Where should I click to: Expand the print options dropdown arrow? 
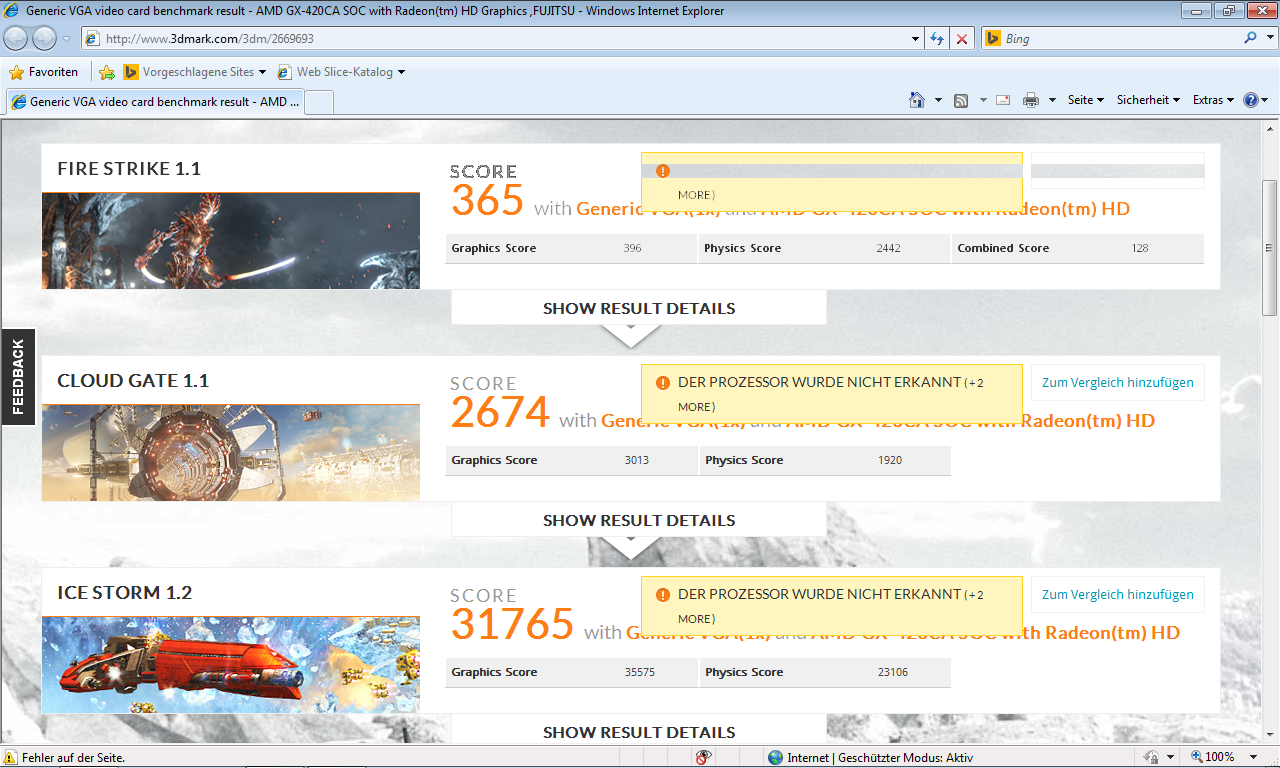coord(1052,100)
